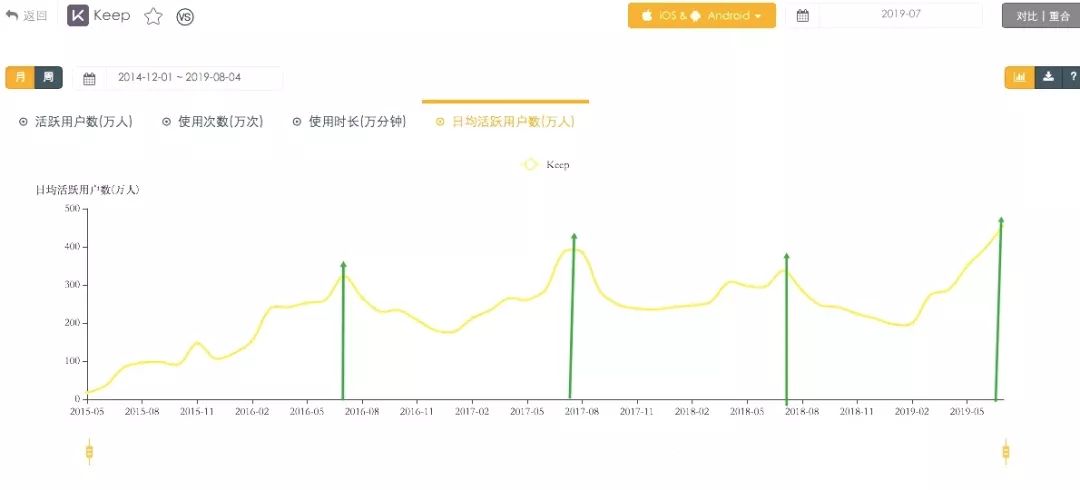Screen dimensions: 1080x490
Task: Click the 2017-08 axis label
Action: tap(582, 411)
